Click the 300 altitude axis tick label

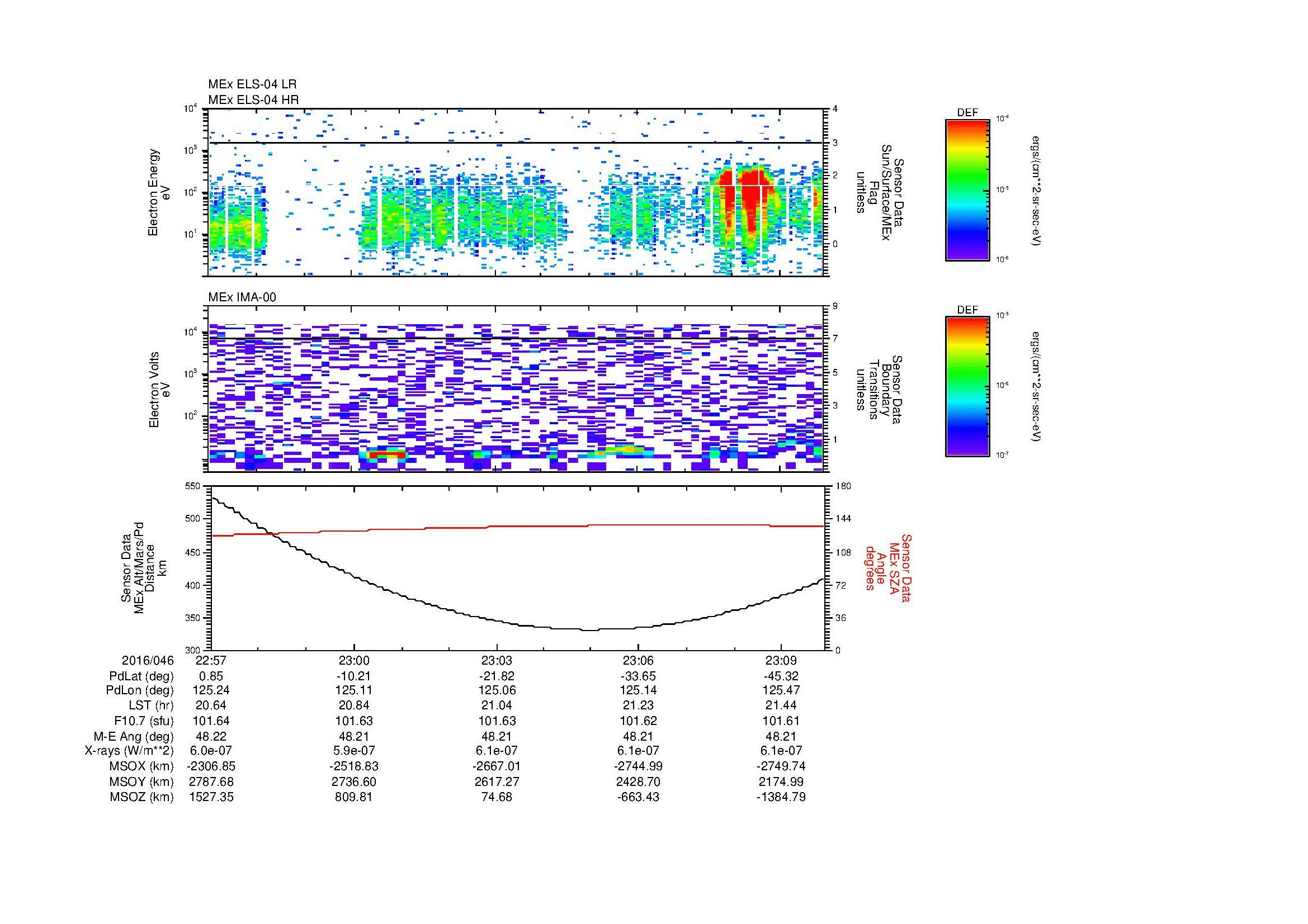pos(193,650)
